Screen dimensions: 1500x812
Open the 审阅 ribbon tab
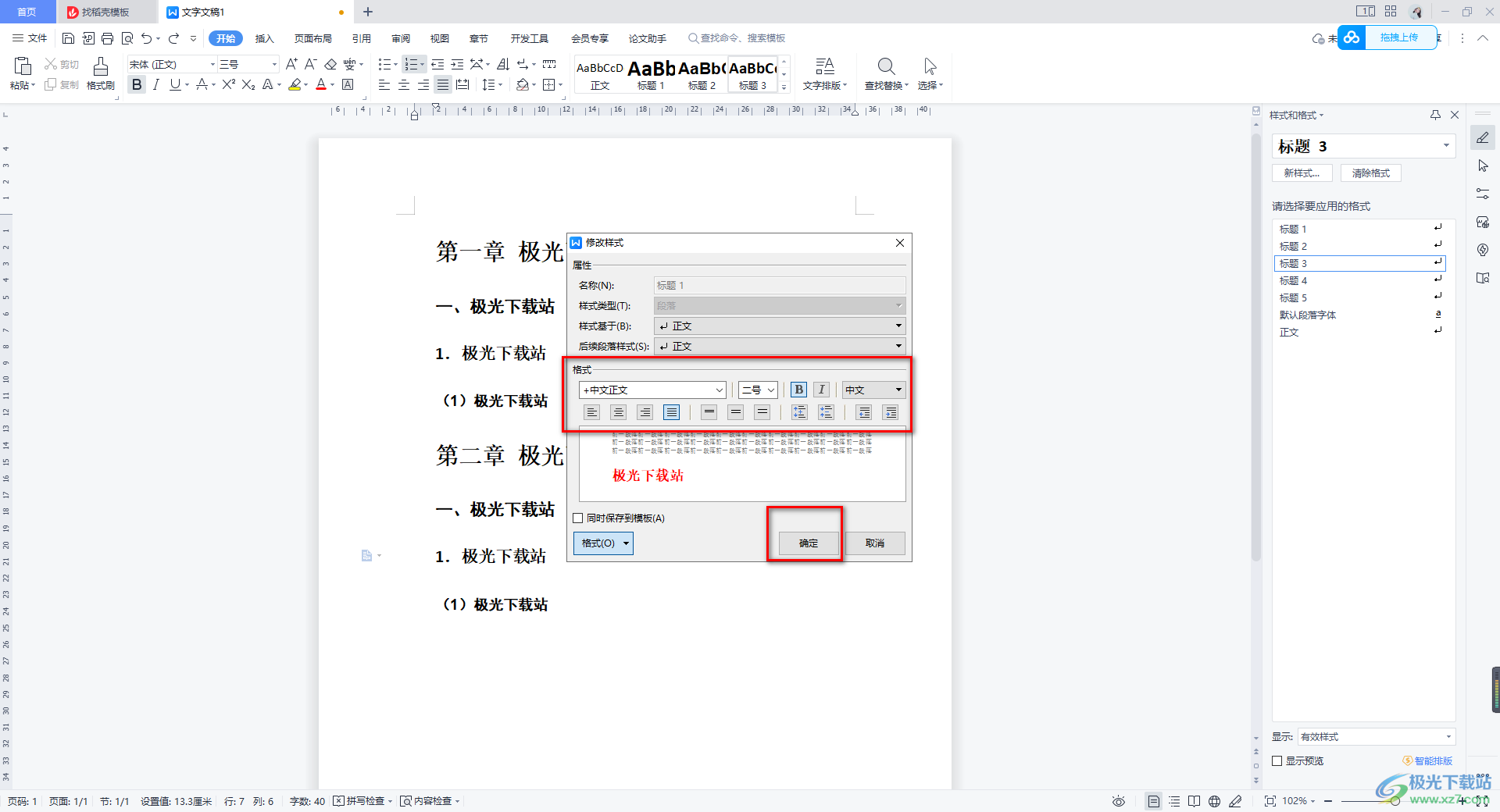coord(401,38)
